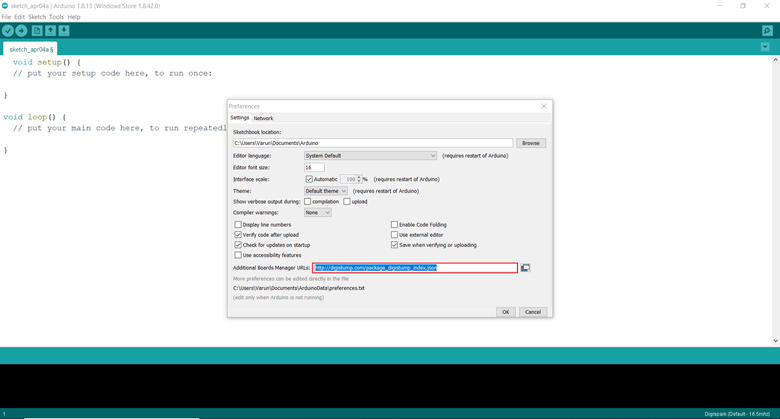Toggle the Automatic interface scale checkbox
The image size is (780, 419).
tap(309, 179)
